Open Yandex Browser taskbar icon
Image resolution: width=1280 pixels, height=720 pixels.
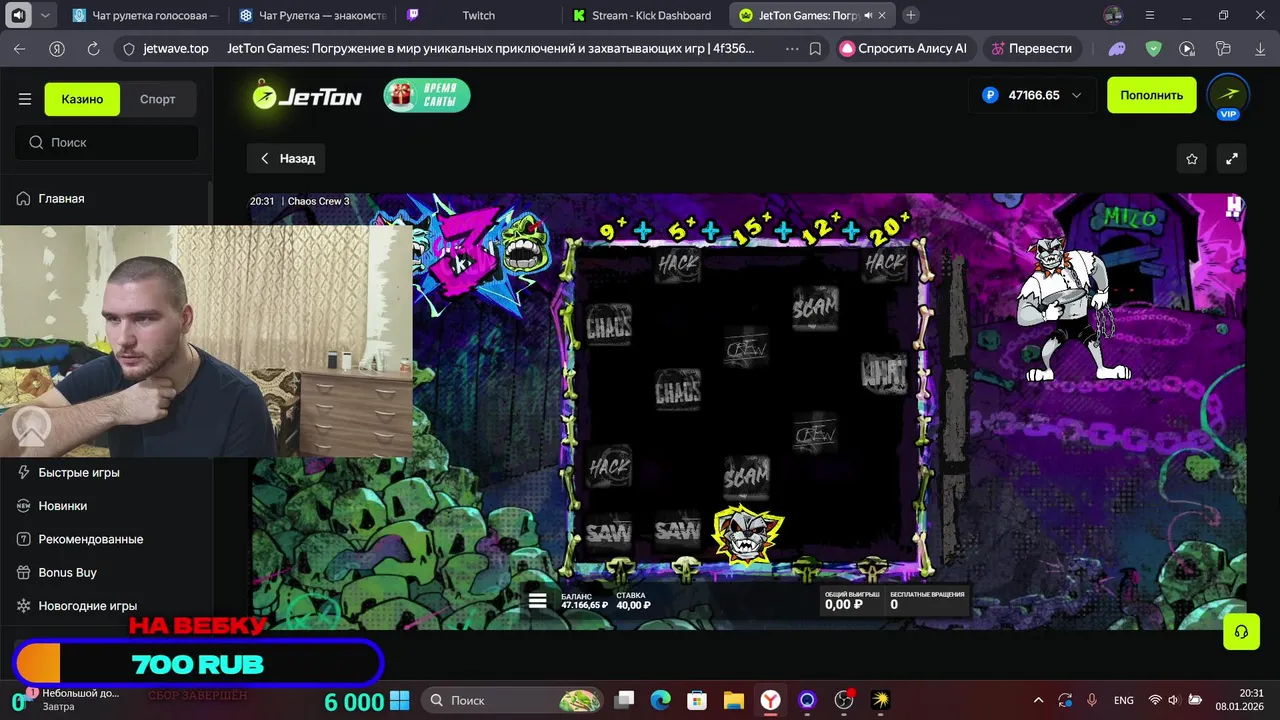point(771,700)
